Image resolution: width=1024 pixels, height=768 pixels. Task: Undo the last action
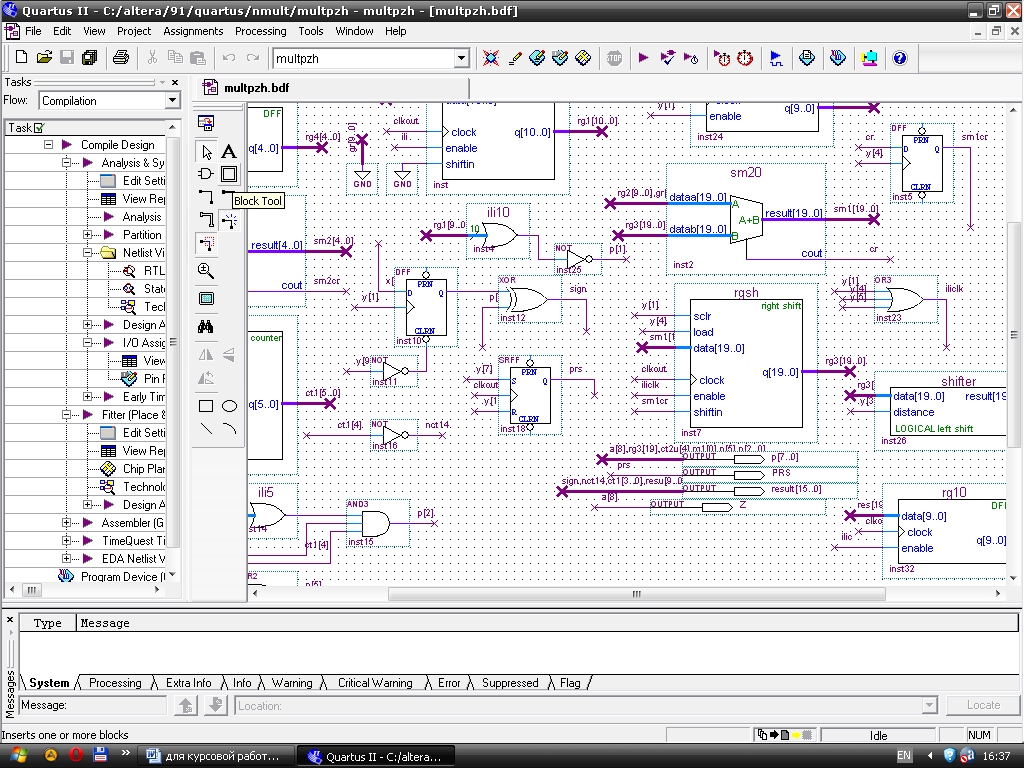click(x=229, y=57)
